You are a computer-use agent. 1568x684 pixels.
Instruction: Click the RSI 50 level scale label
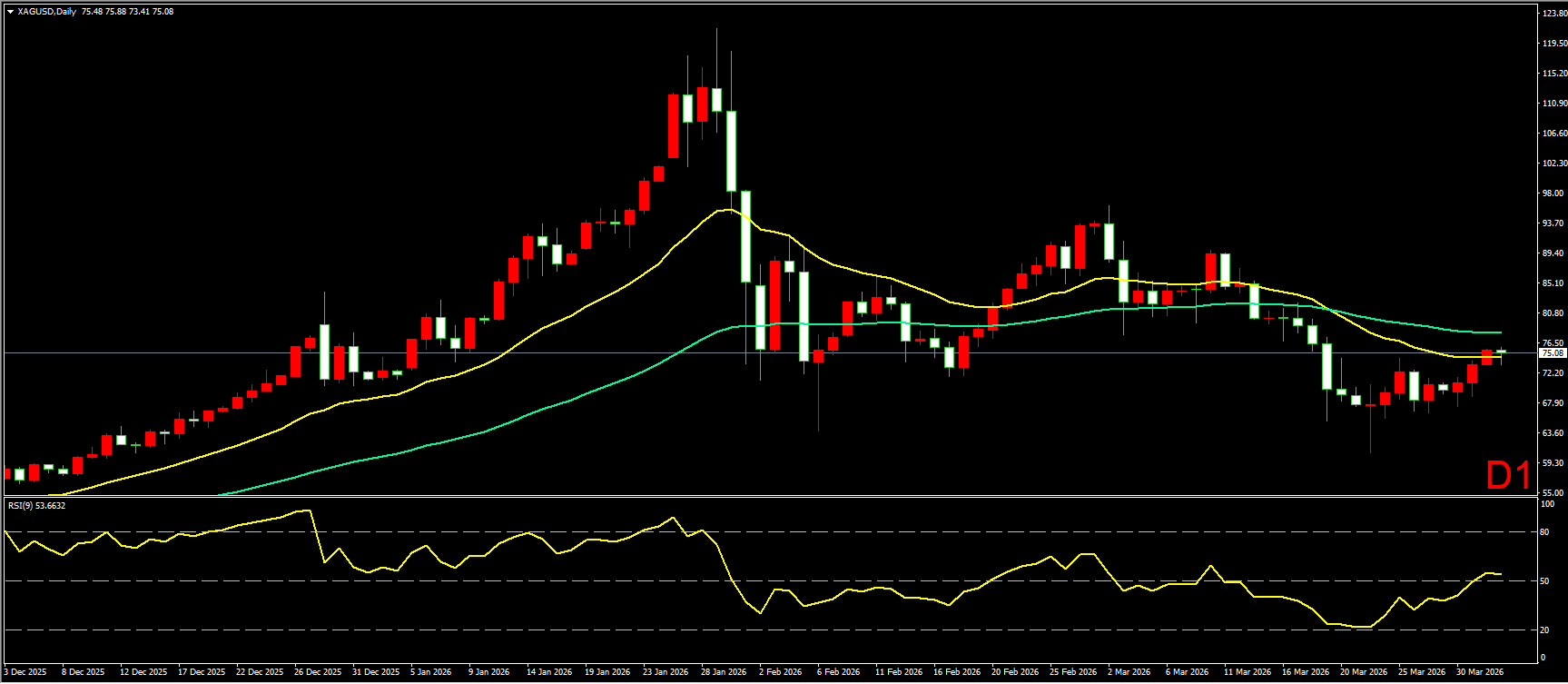click(x=1544, y=581)
